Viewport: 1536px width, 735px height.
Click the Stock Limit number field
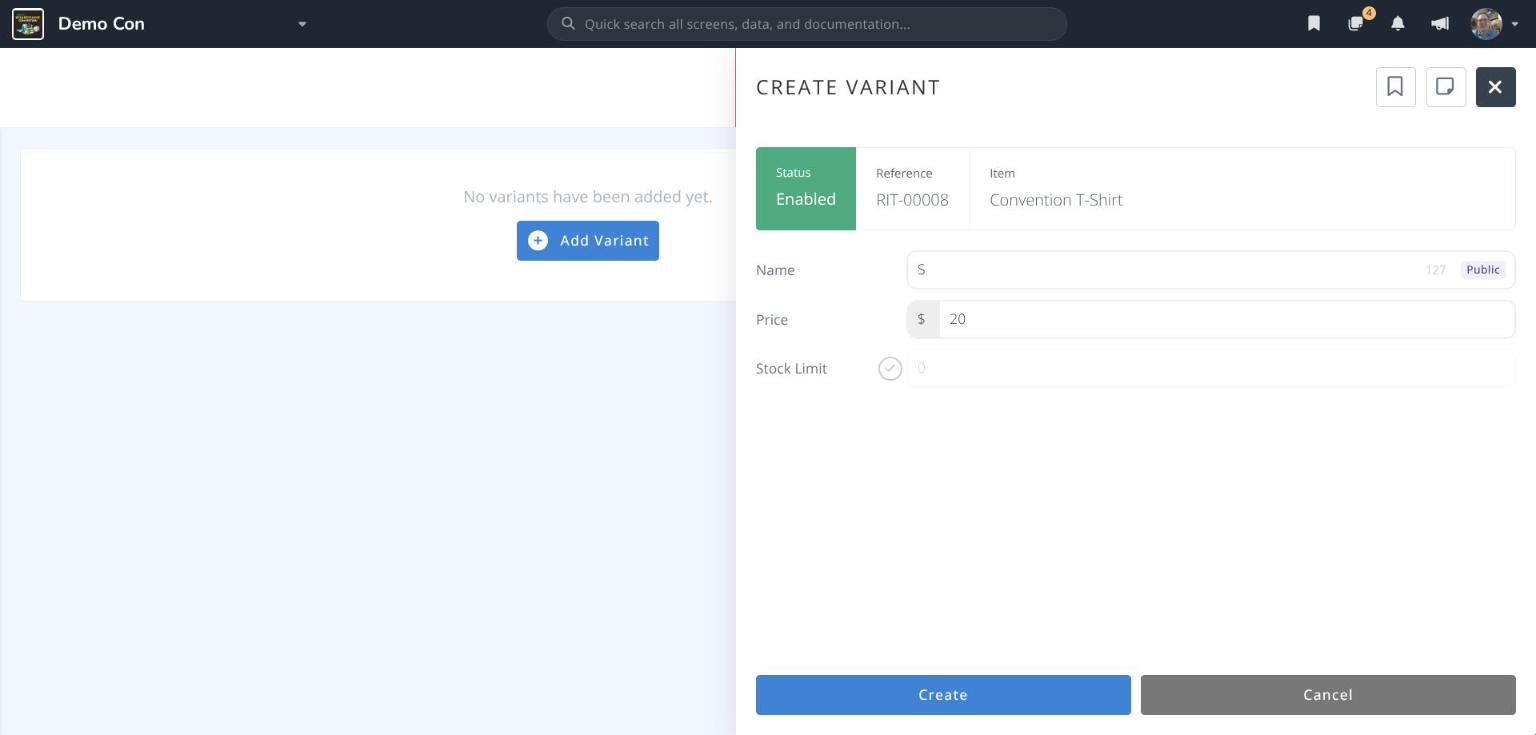point(1210,369)
